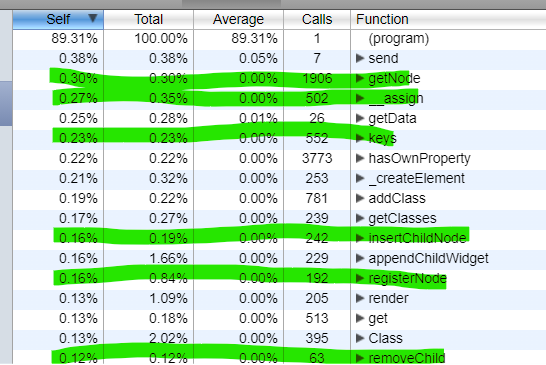Select the (program) row
The image size is (546, 365).
279,38
